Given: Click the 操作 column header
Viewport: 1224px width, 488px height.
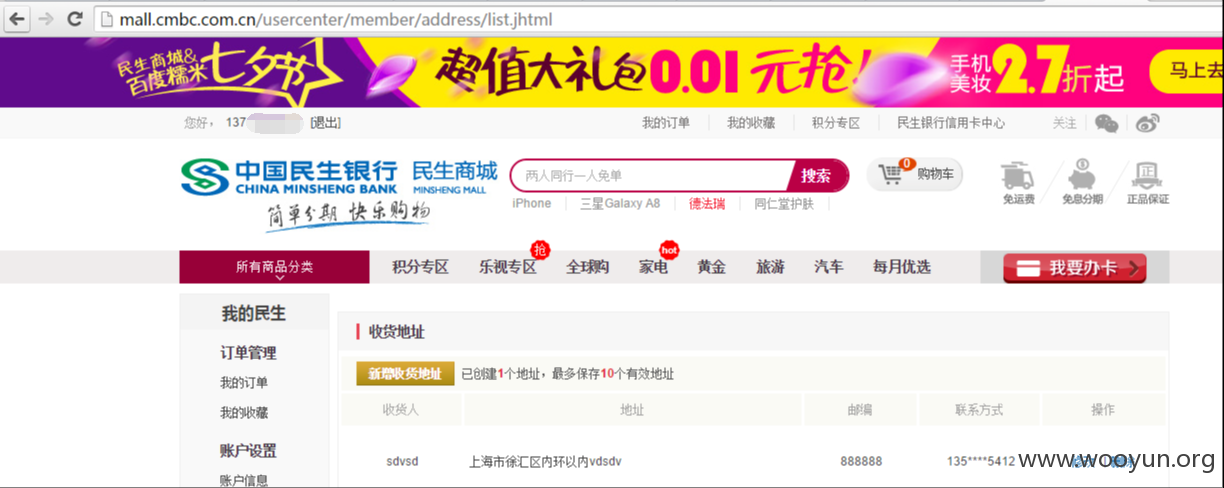Looking at the screenshot, I should [1103, 410].
